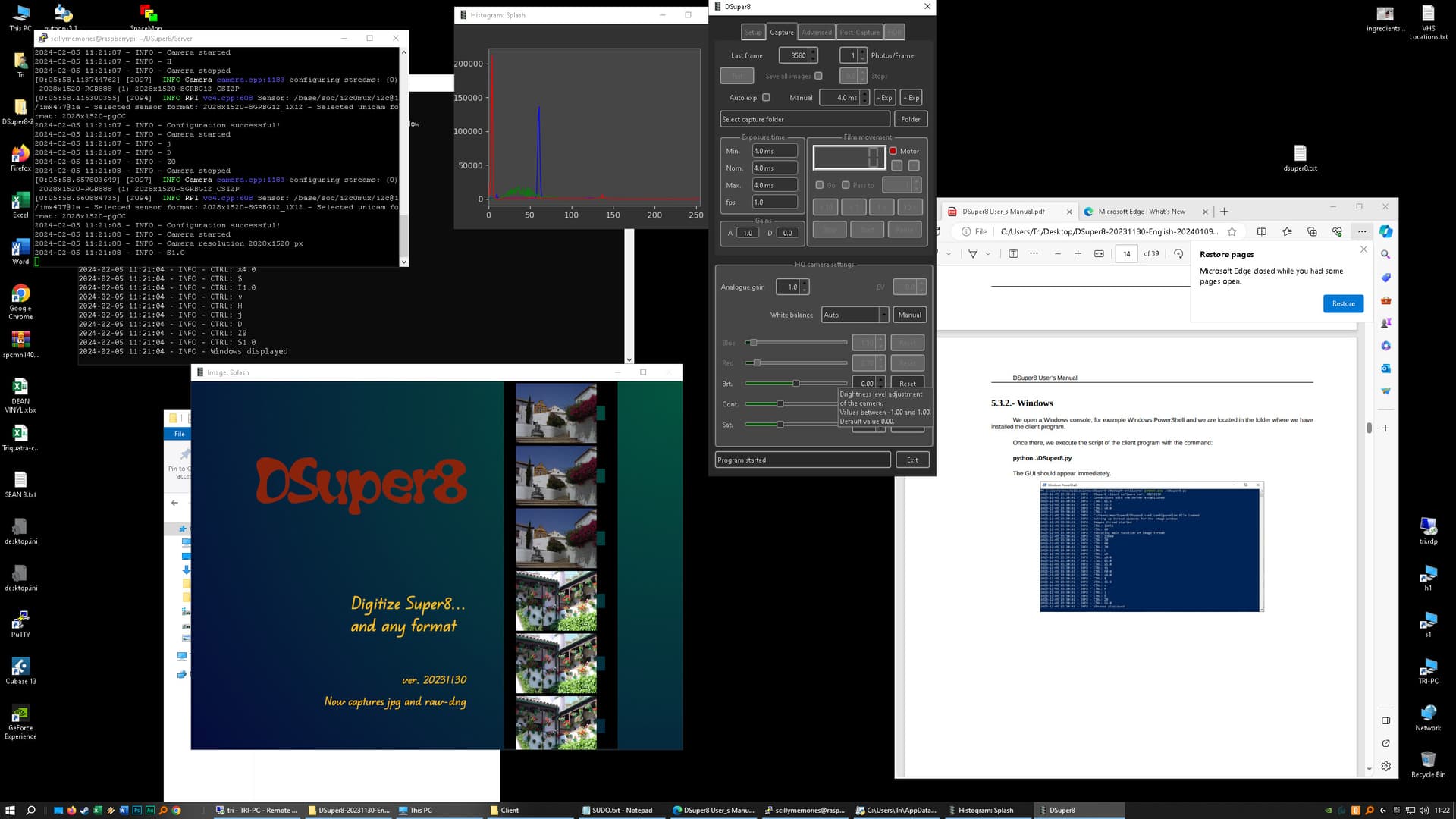Open the PuTTY desktop icon
This screenshot has width=1456, height=819.
pos(20,624)
